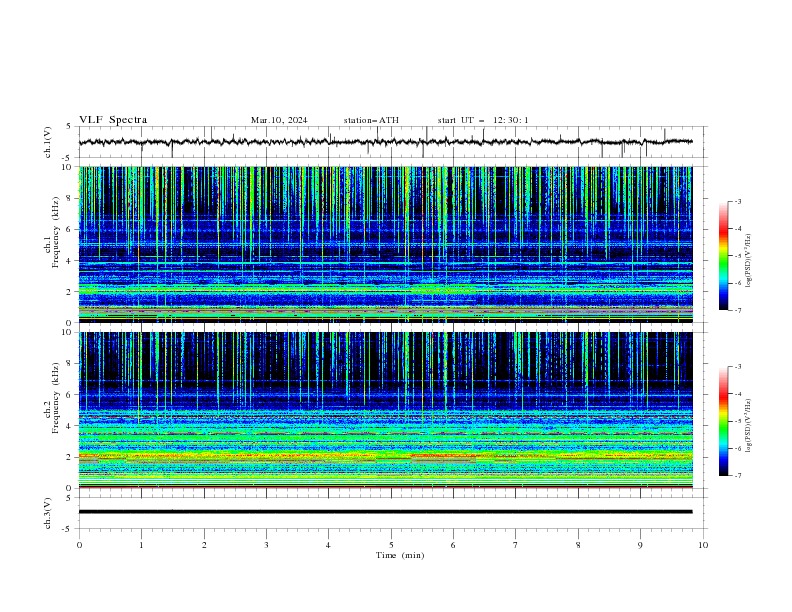Click time-axis tick label "4"

pyautogui.click(x=328, y=545)
